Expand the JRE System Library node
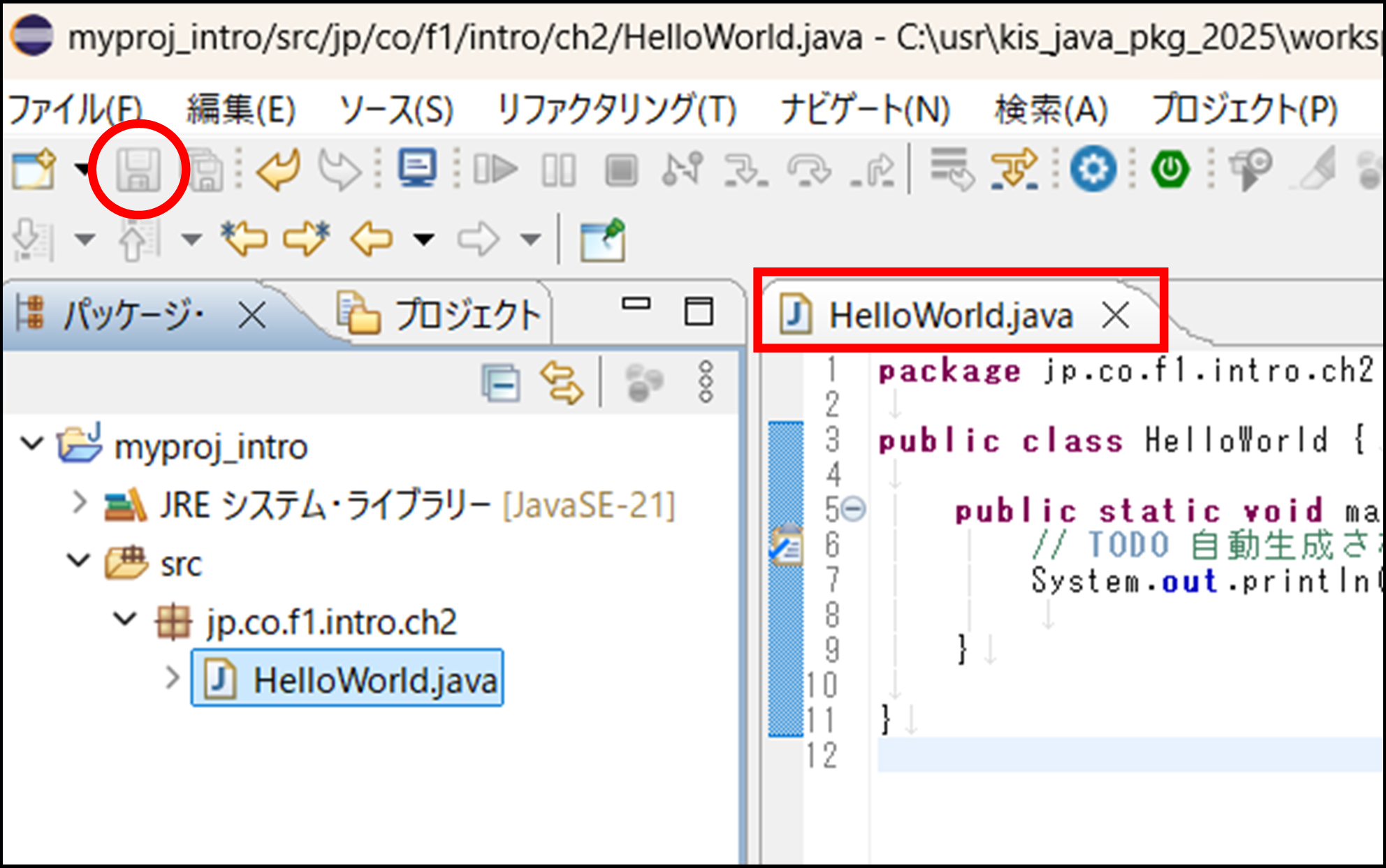1386x868 pixels. (x=80, y=502)
